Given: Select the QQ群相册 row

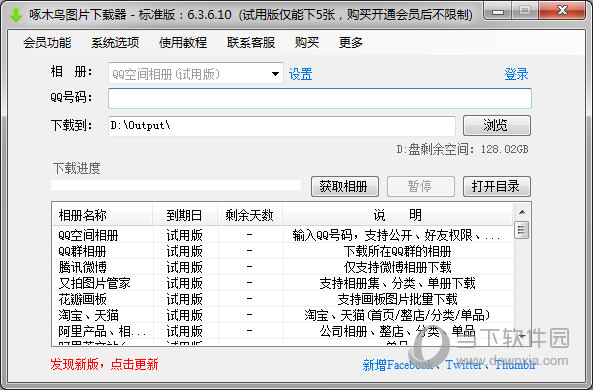Looking at the screenshot, I should click(283, 251).
